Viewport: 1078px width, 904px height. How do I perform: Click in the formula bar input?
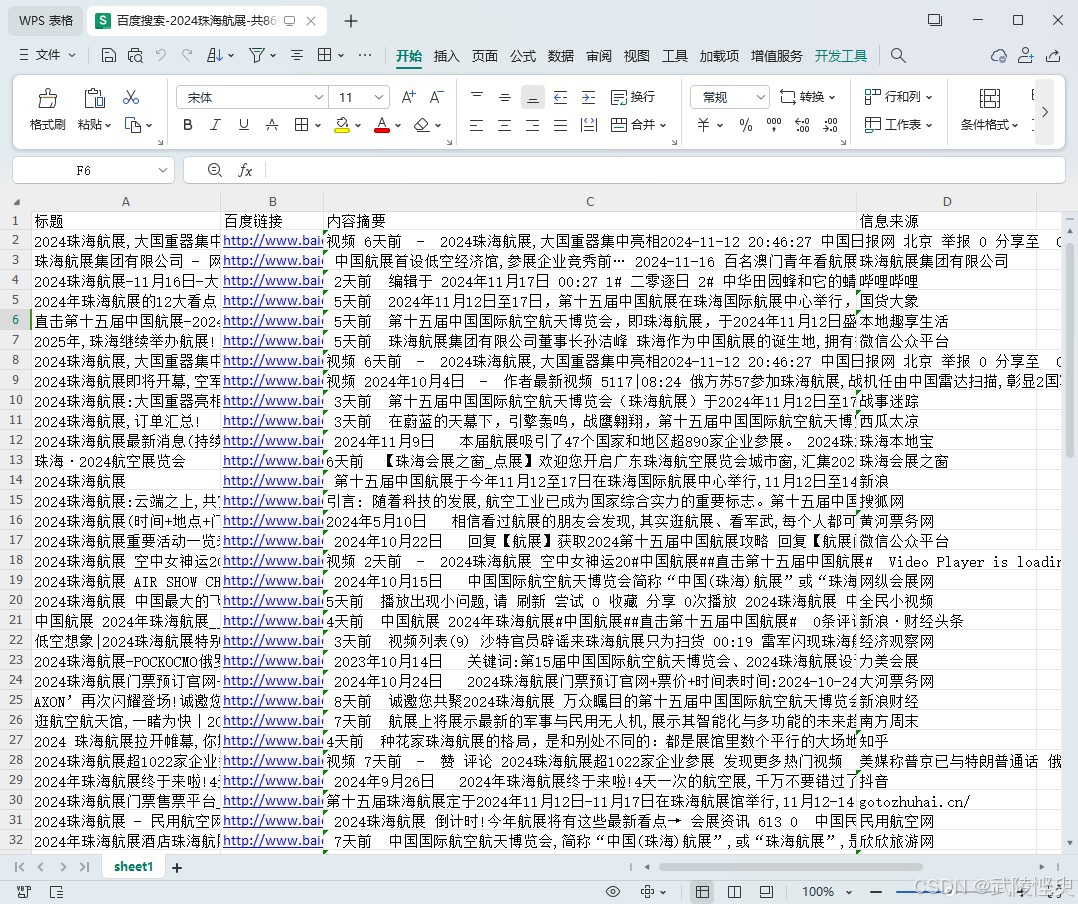pyautogui.click(x=663, y=170)
